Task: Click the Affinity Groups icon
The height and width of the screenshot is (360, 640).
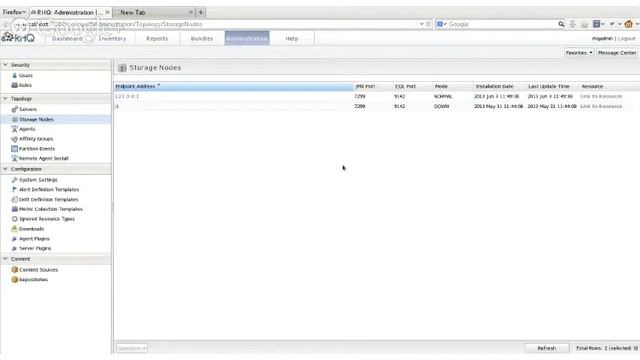Action: click(x=14, y=139)
